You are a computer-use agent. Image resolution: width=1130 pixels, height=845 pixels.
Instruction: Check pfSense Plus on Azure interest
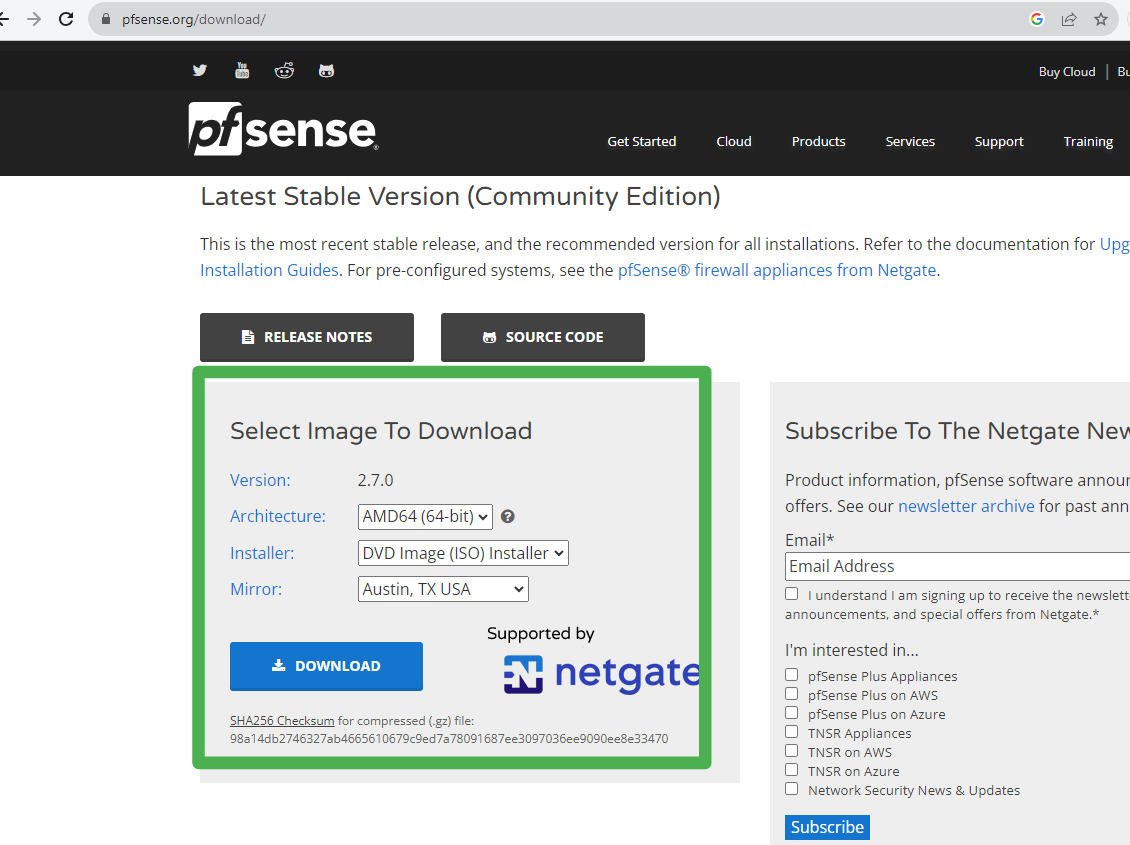pos(791,712)
